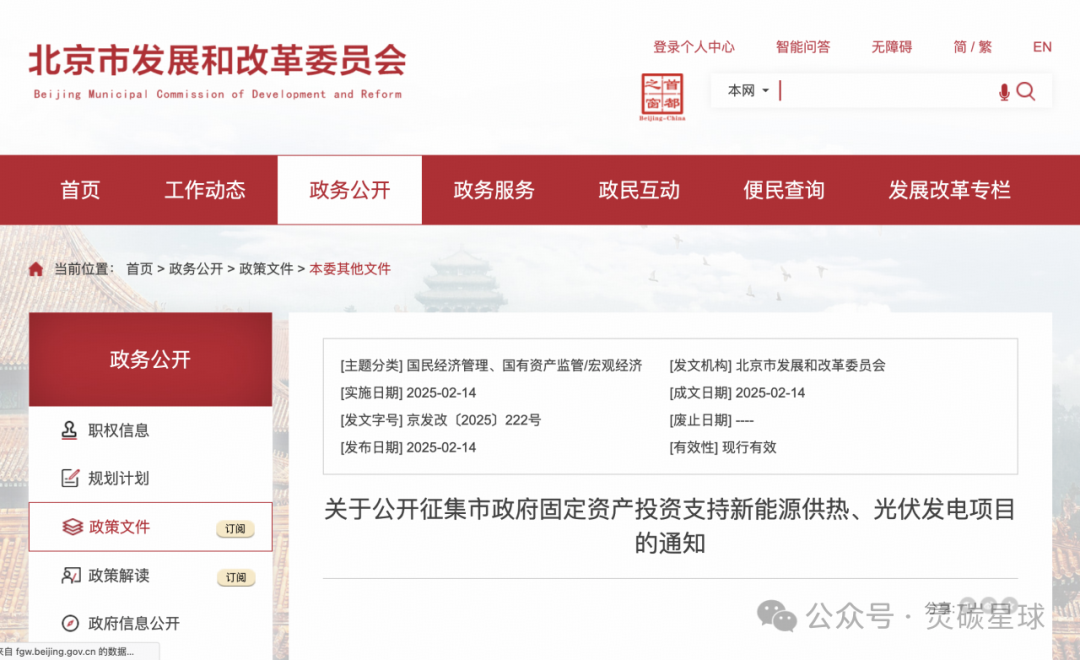Click the pencil icon beside 规划计划
Image resolution: width=1080 pixels, height=660 pixels.
point(70,477)
